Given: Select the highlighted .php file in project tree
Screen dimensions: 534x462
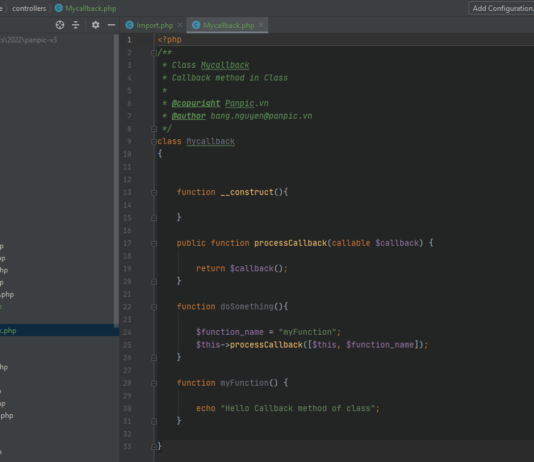Looking at the screenshot, I should (60, 331).
